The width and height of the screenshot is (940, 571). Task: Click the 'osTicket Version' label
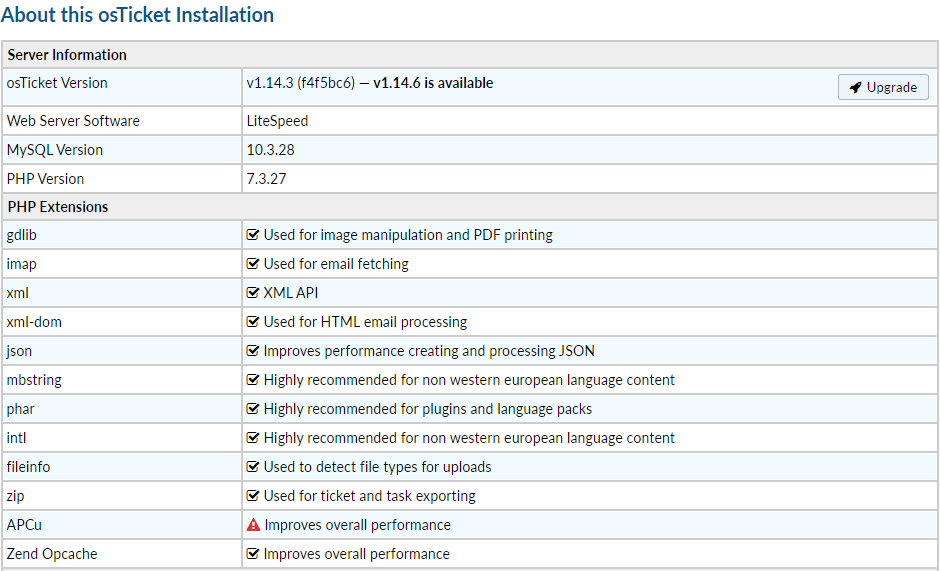pos(57,83)
